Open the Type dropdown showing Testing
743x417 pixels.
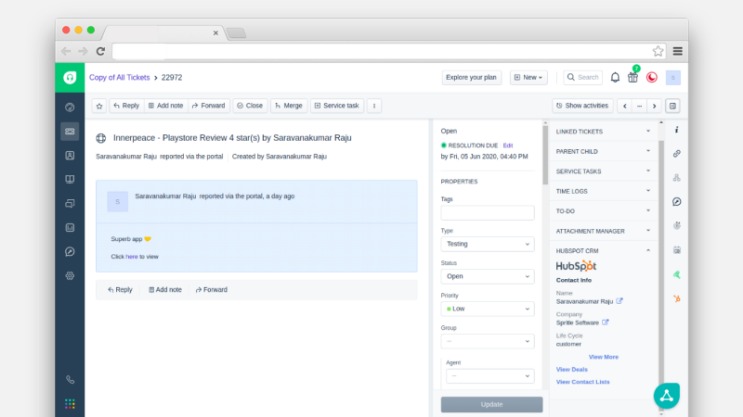click(x=487, y=243)
